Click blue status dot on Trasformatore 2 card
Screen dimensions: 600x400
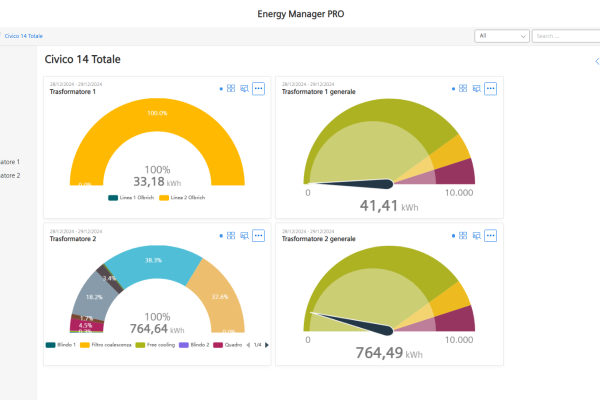click(221, 236)
